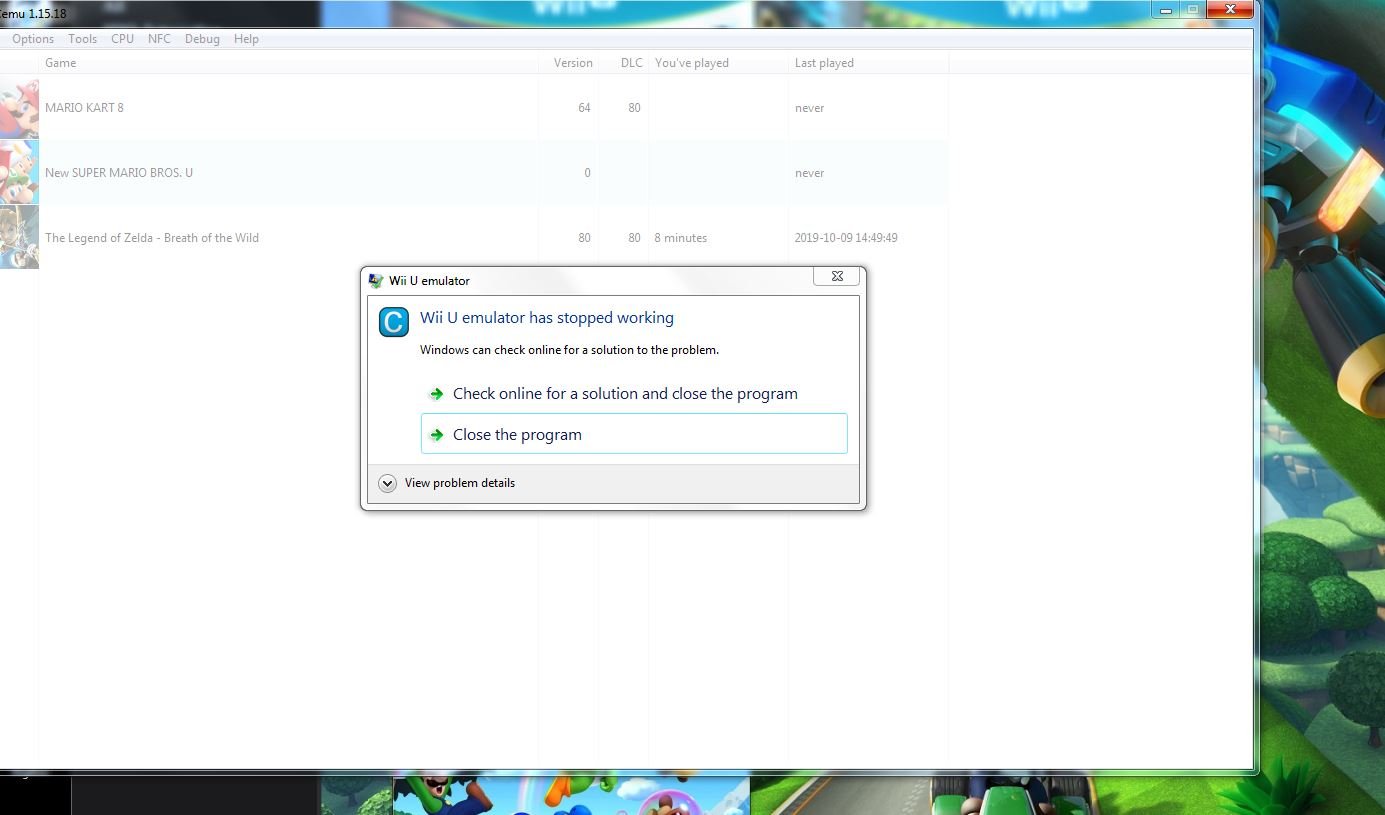Close the Cemu main window
This screenshot has height=815, width=1385.
pos(1229,9)
